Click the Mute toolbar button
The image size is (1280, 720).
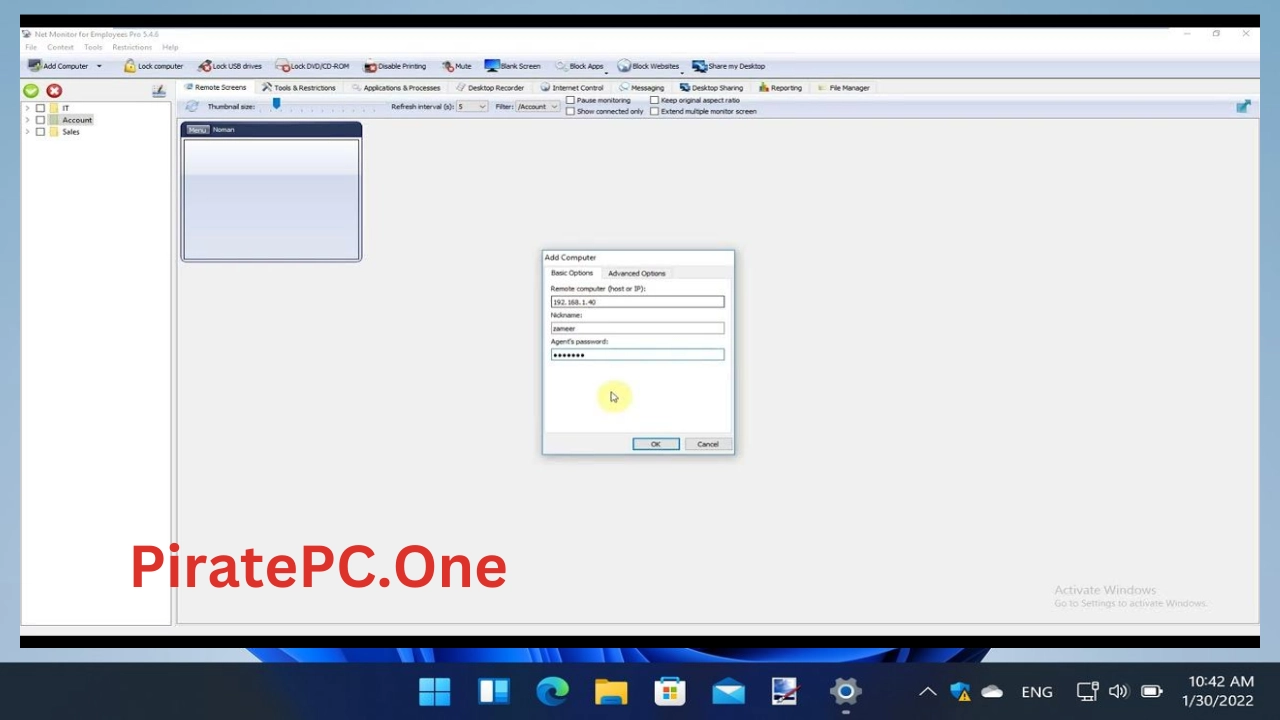(457, 66)
